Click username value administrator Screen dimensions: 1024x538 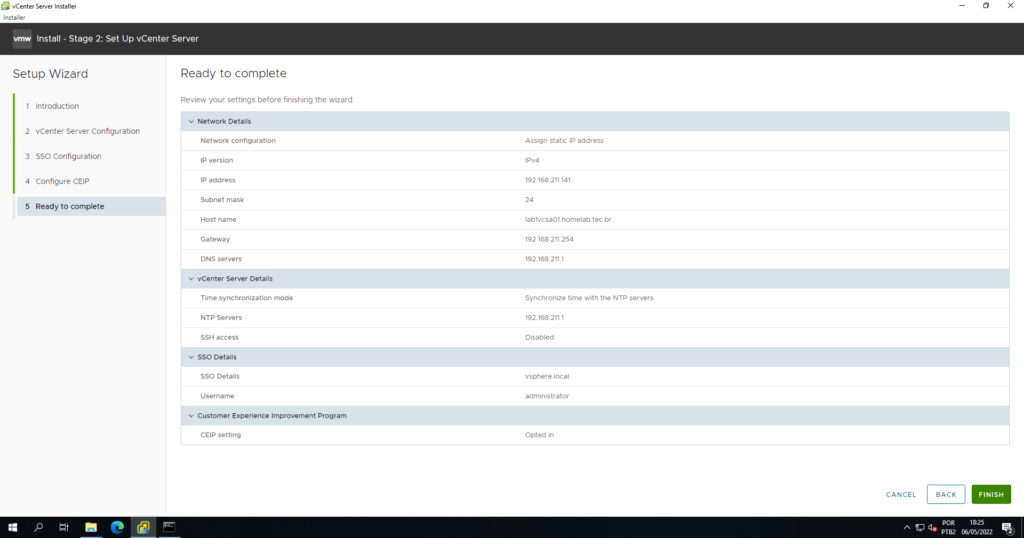pyautogui.click(x=547, y=396)
